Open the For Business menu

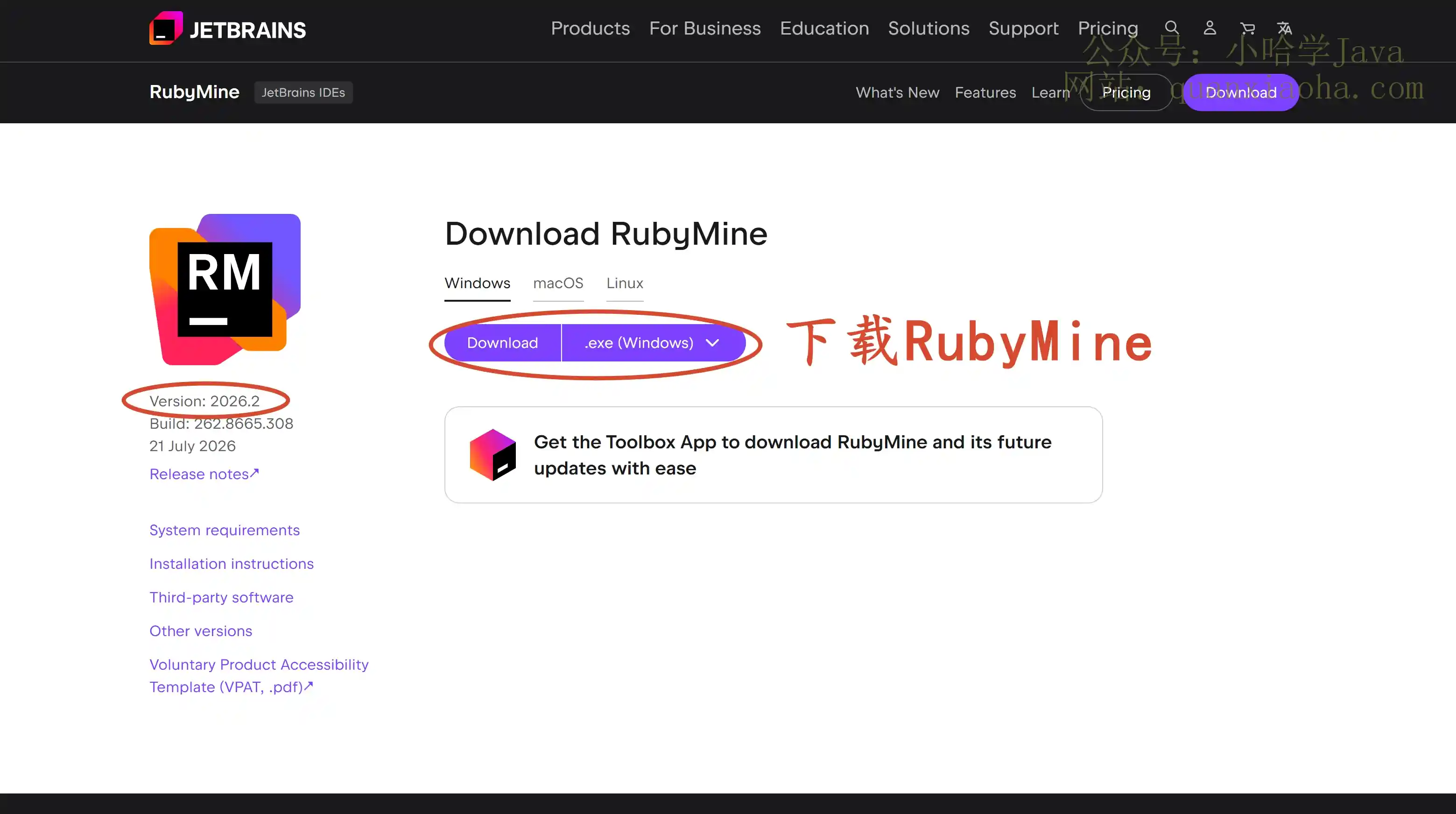tap(705, 28)
